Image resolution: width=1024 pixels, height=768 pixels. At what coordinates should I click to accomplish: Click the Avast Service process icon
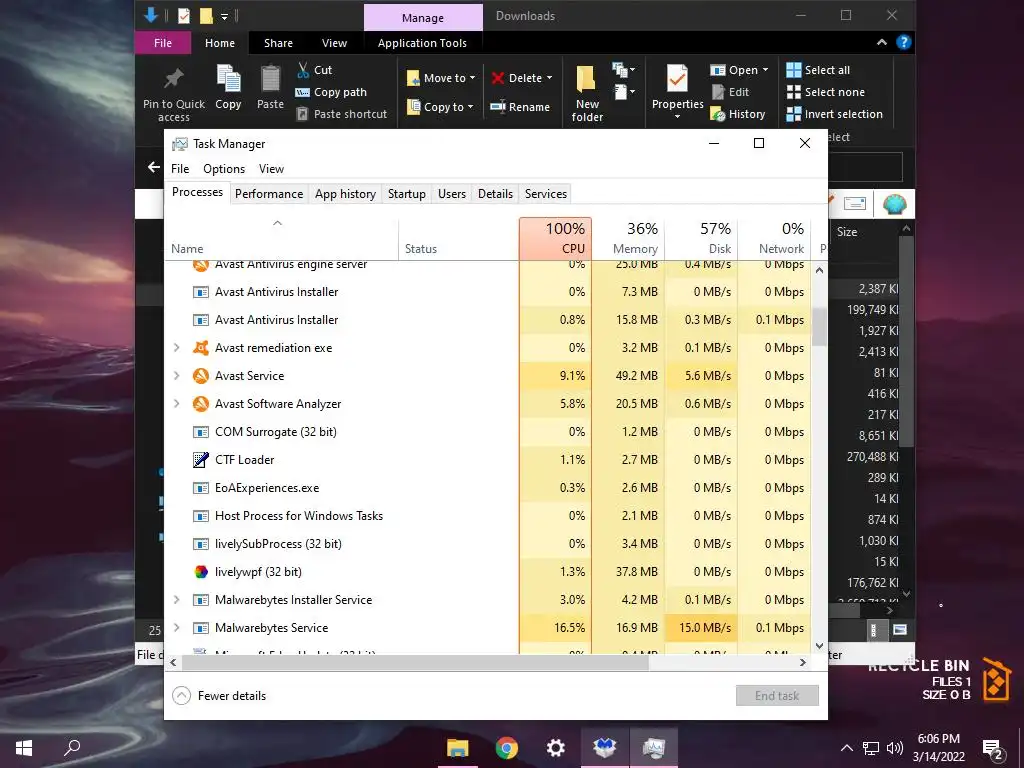200,376
